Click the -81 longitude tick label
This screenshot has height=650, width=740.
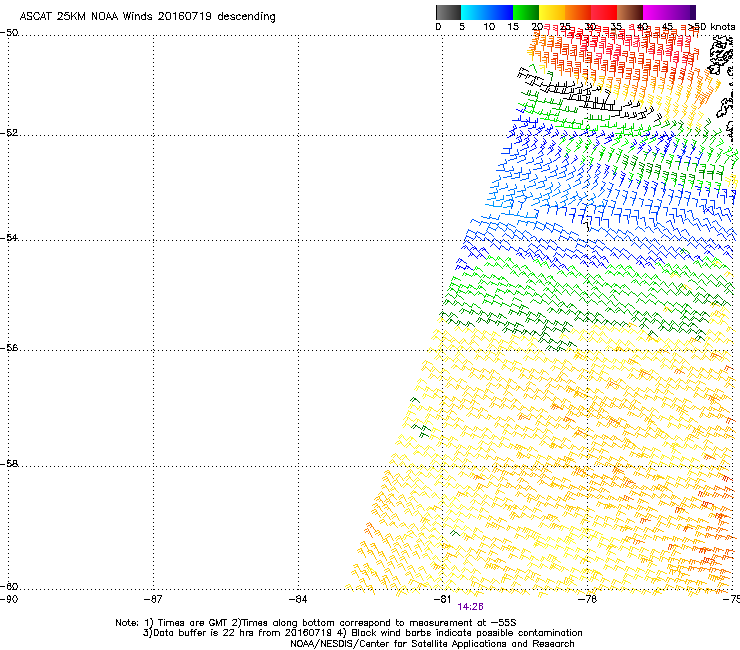tap(443, 599)
